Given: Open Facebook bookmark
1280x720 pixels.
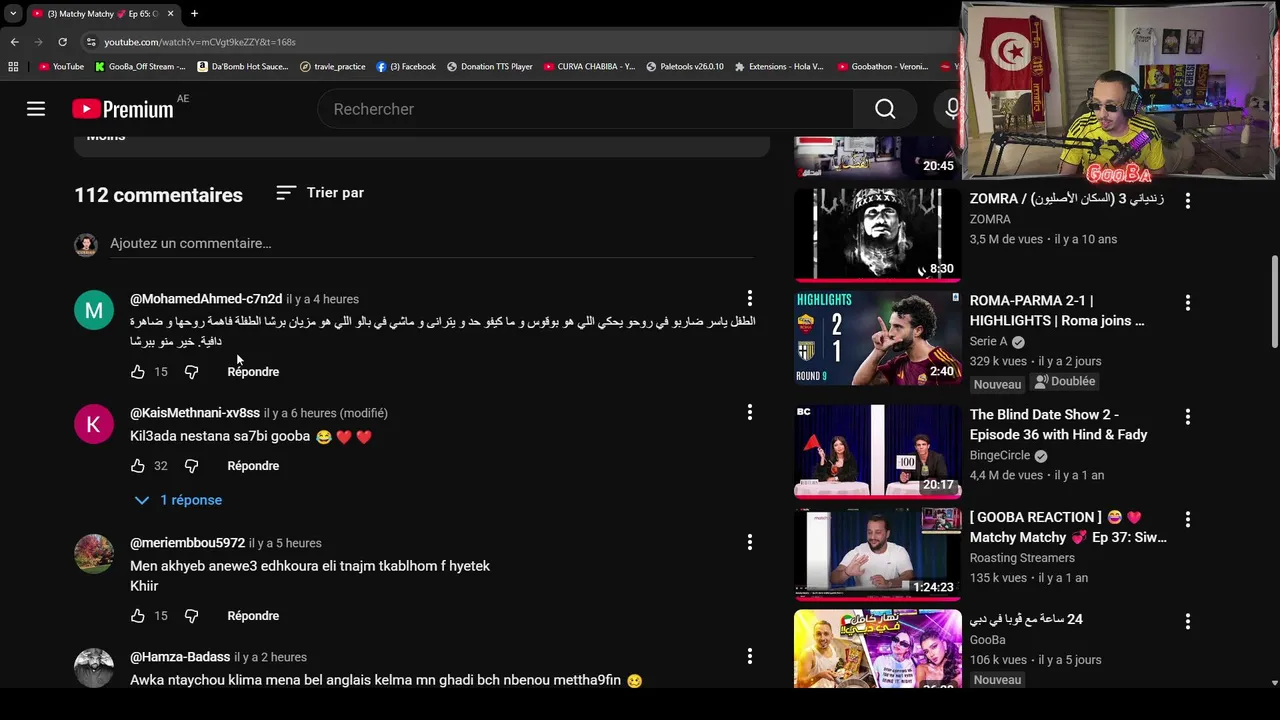Looking at the screenshot, I should pyautogui.click(x=406, y=67).
